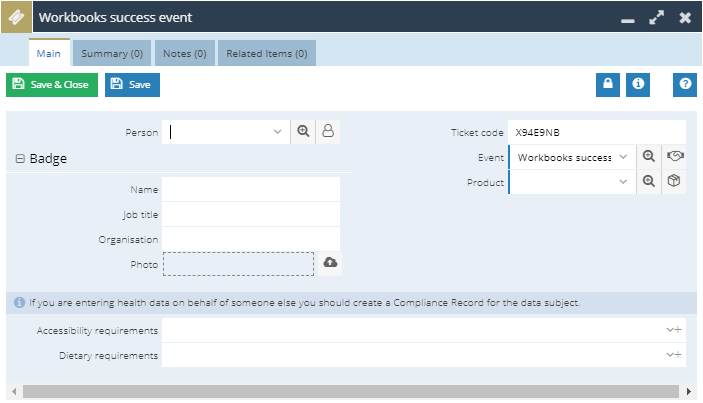Click the info icon in compliance notice
Screen dimensions: 703x403
[x=19, y=303]
